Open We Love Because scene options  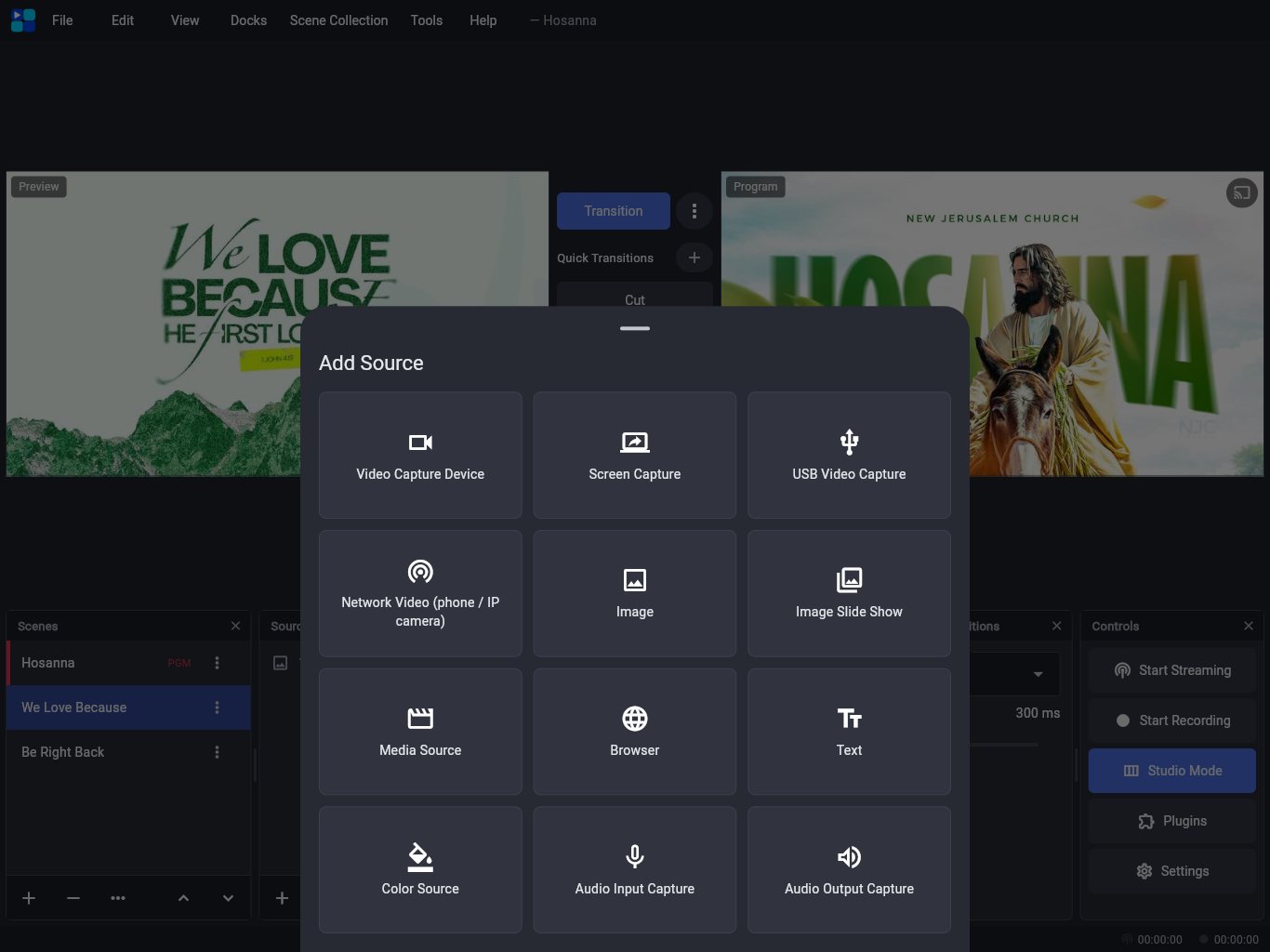[x=218, y=707]
